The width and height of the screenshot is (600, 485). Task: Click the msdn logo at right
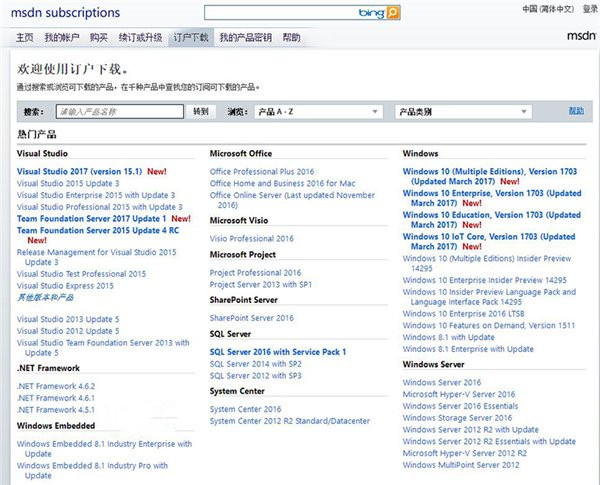coord(581,36)
